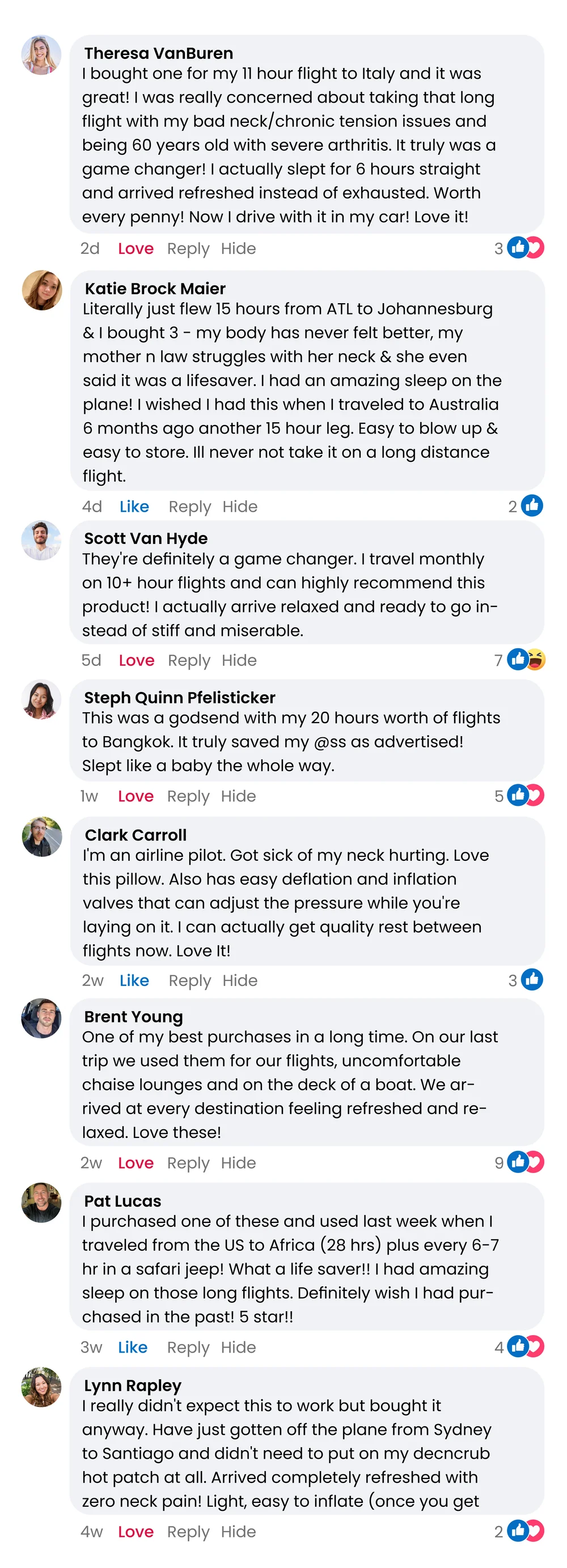The height and width of the screenshot is (1568, 567).
Task: Toggle Love on Theresa VanBuren's comment
Action: coord(135,248)
